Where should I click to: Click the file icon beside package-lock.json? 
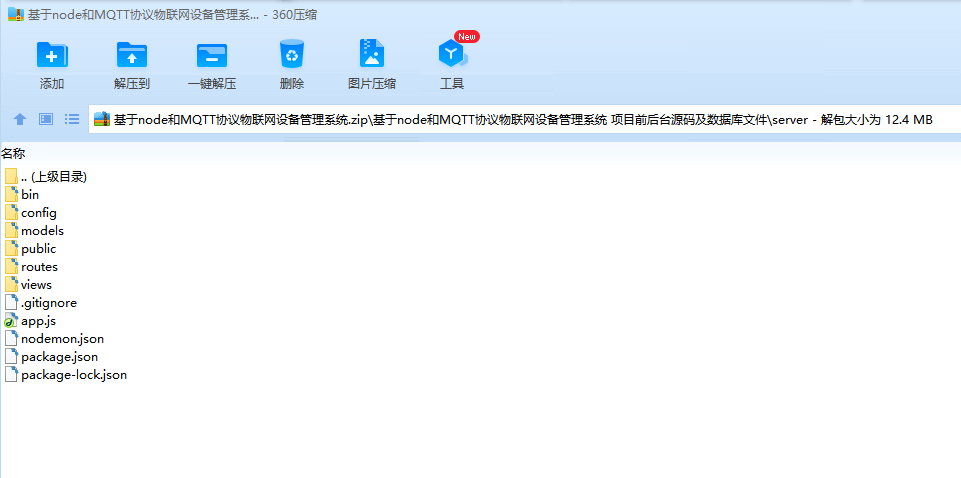12,374
